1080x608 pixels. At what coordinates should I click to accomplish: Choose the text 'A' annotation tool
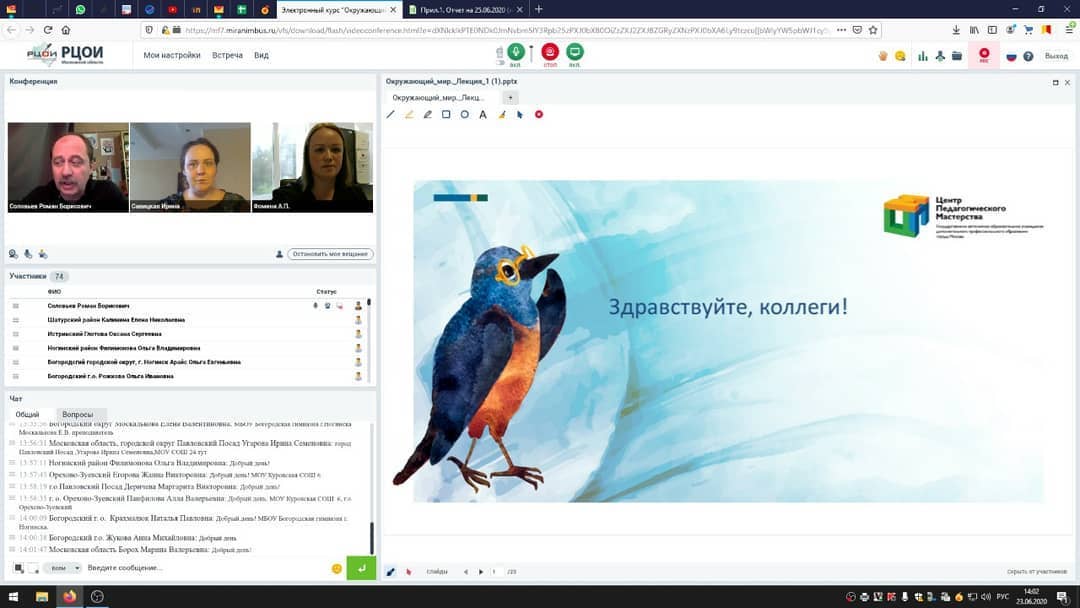[x=483, y=115]
